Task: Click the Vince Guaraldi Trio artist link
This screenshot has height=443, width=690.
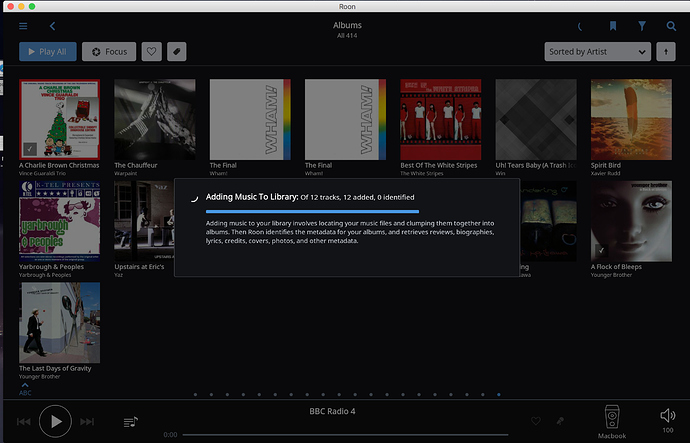Action: 42,173
